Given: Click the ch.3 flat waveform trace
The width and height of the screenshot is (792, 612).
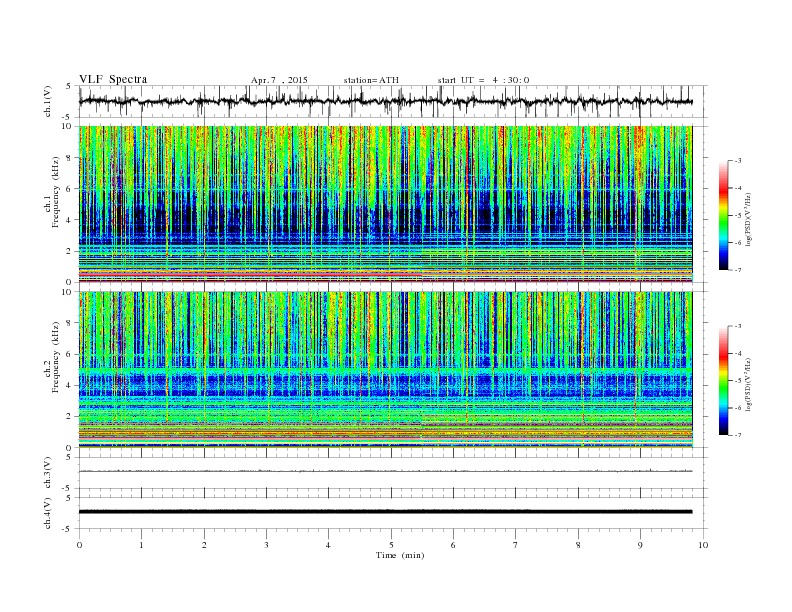Looking at the screenshot, I should coord(385,471).
